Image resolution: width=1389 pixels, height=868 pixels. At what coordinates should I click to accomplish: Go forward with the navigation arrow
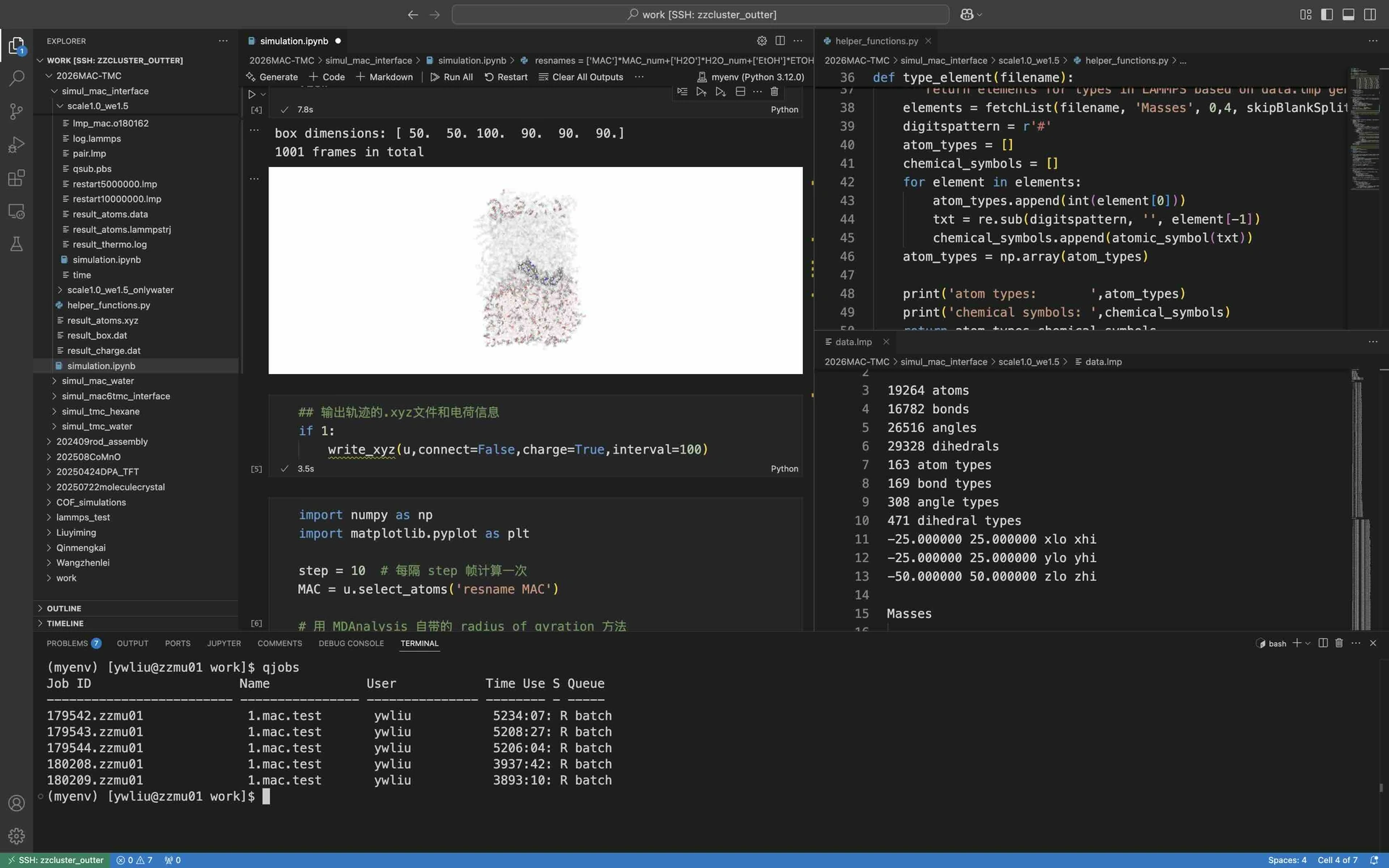pos(435,14)
